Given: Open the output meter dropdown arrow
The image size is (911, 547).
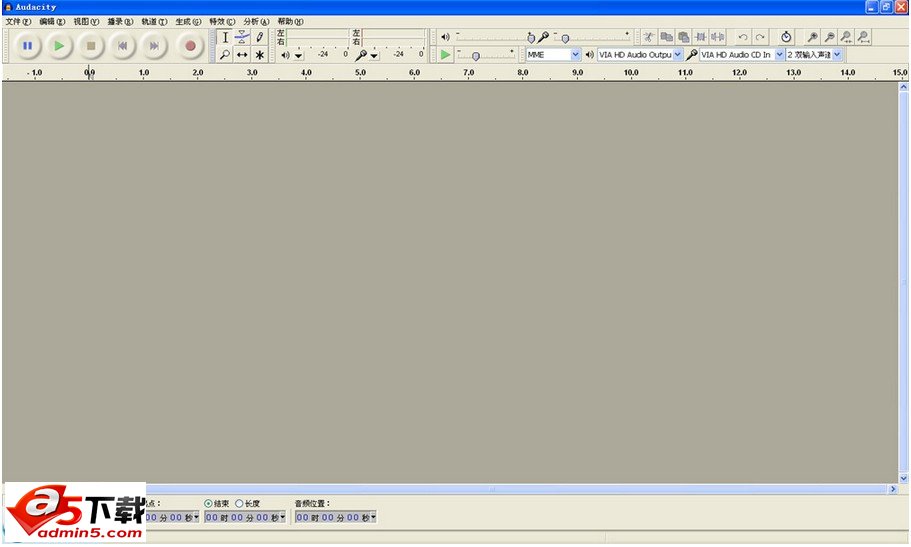Looking at the screenshot, I should coord(299,56).
